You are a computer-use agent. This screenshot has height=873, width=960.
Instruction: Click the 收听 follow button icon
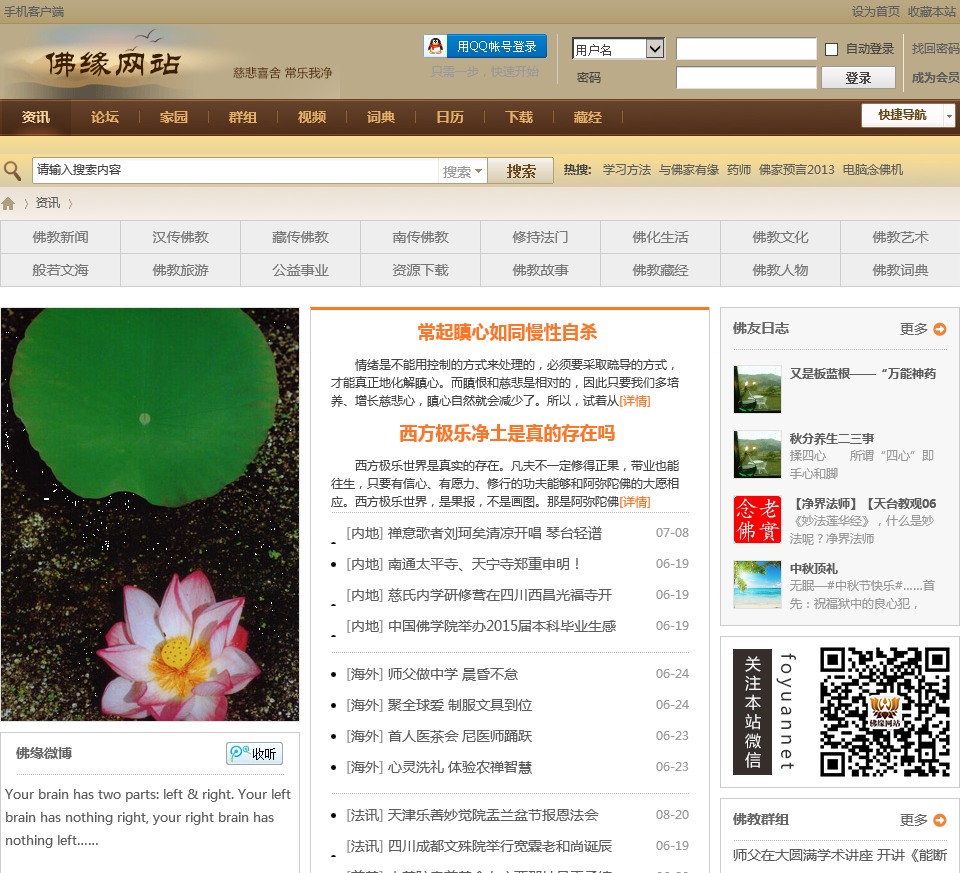(x=255, y=753)
